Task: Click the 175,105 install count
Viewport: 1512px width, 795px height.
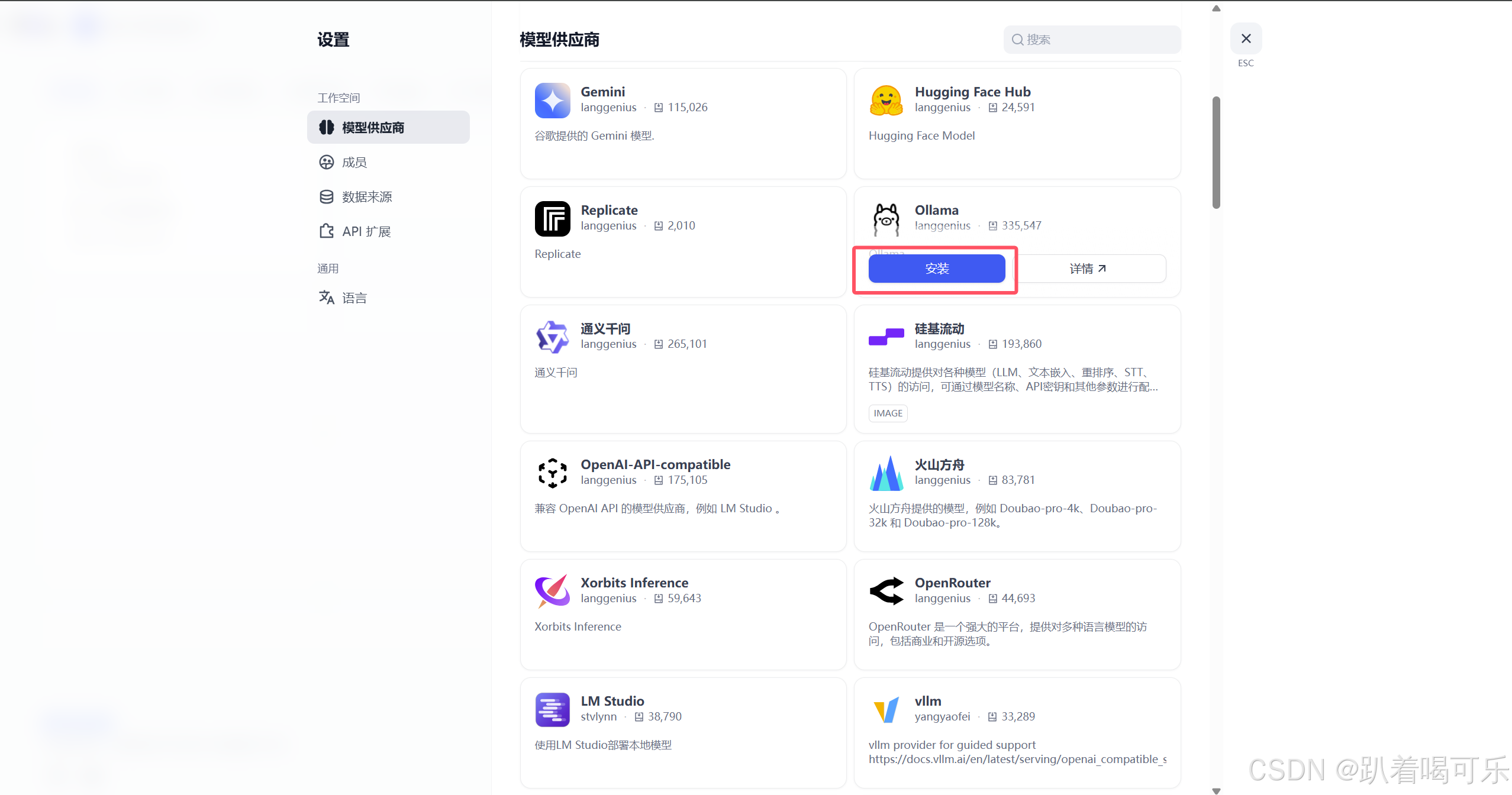Action: [x=687, y=480]
